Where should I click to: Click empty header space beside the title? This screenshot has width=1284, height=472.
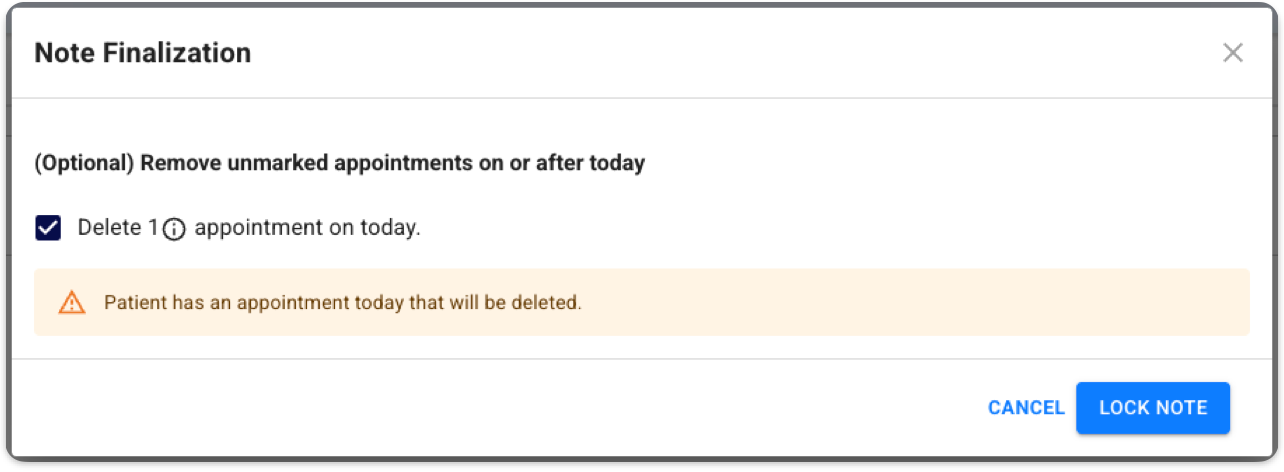point(700,53)
